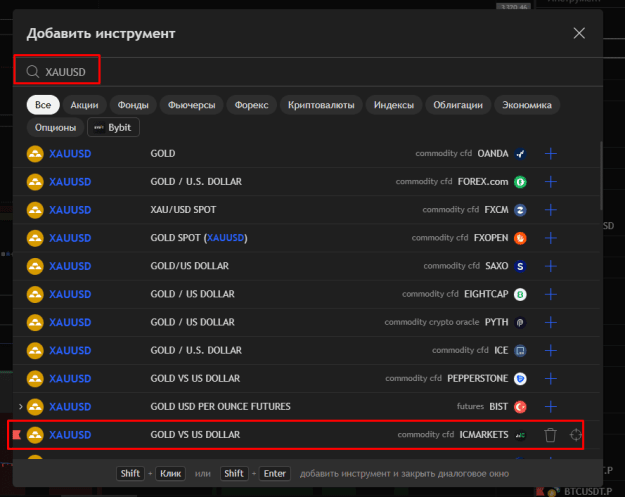Click the ICE exchange logo
Screen dimensions: 625x497
520,350
